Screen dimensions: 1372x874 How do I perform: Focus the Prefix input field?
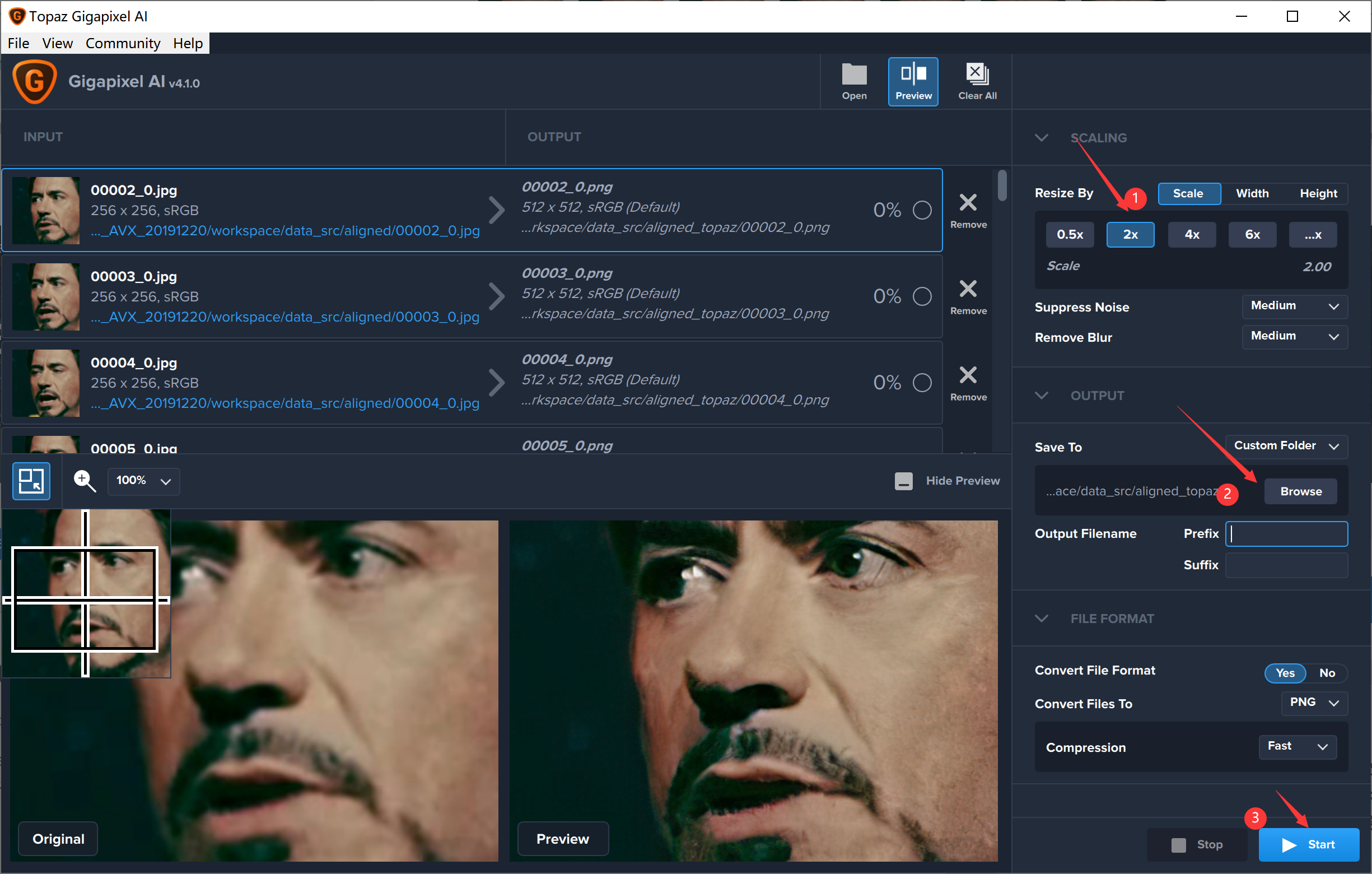pos(1286,533)
